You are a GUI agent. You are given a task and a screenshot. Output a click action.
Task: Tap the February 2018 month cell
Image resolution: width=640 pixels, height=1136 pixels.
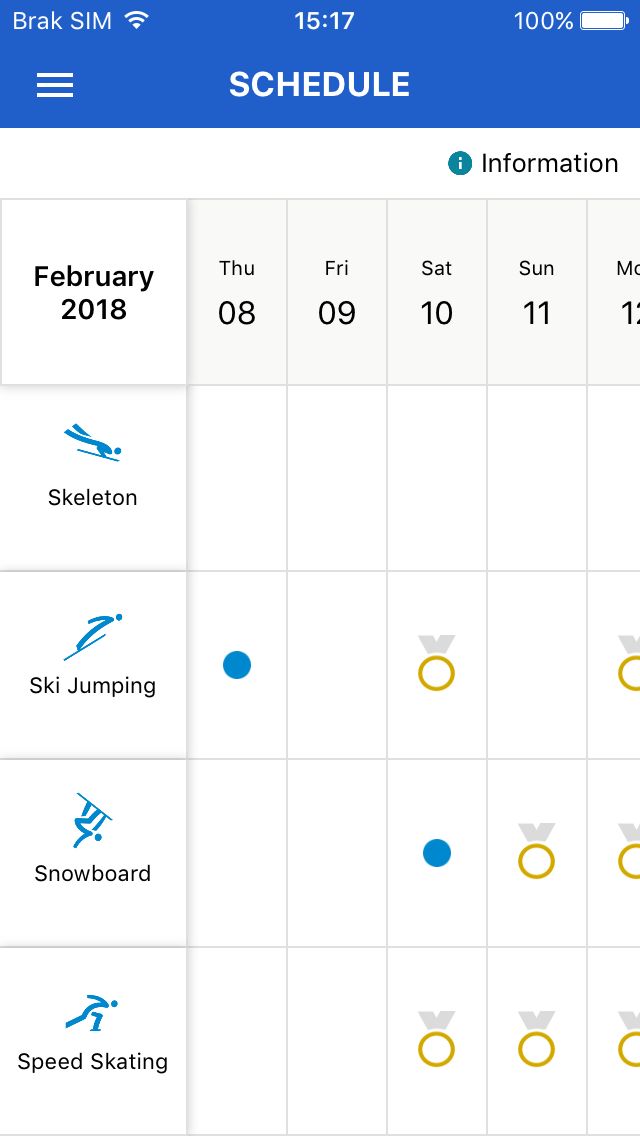[x=93, y=293]
